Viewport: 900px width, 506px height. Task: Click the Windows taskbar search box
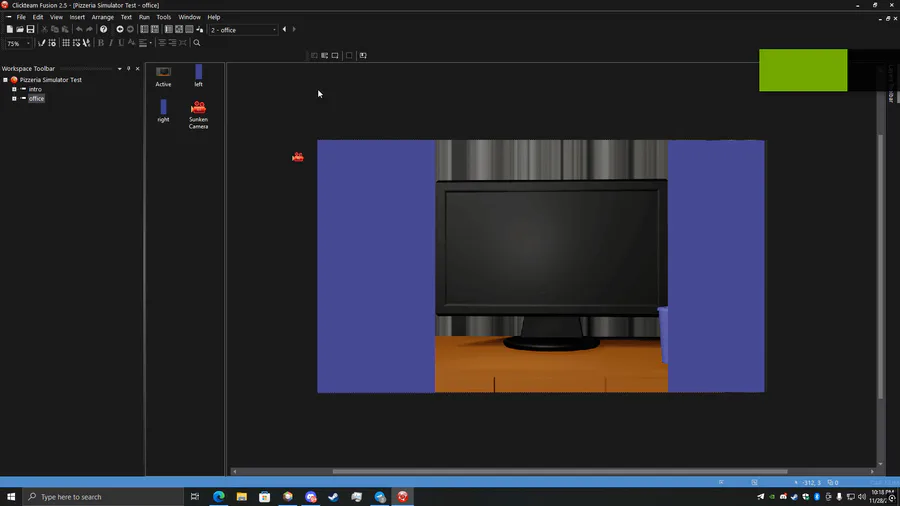point(100,497)
